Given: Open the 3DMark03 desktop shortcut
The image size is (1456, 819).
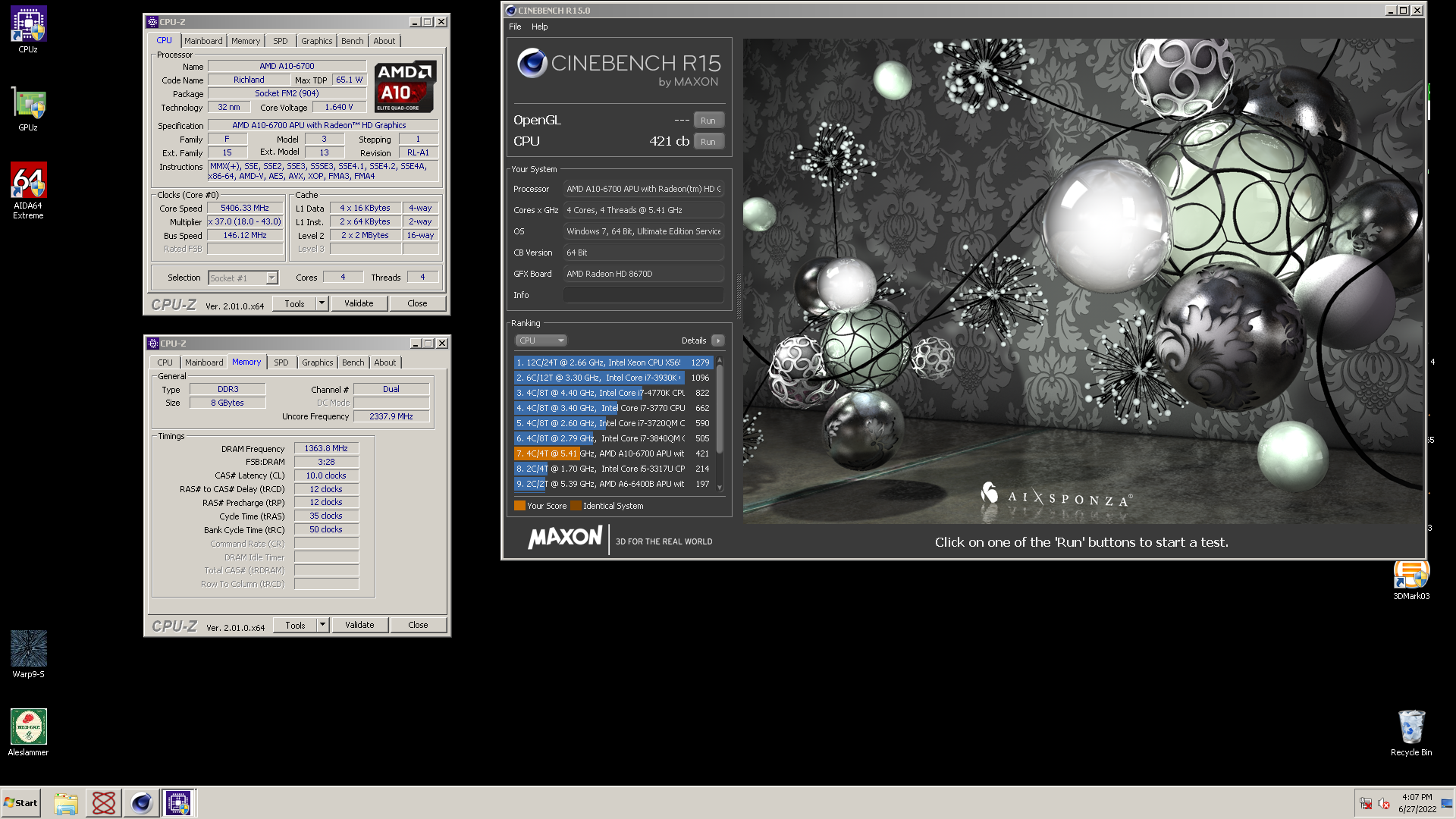Looking at the screenshot, I should (x=1411, y=580).
